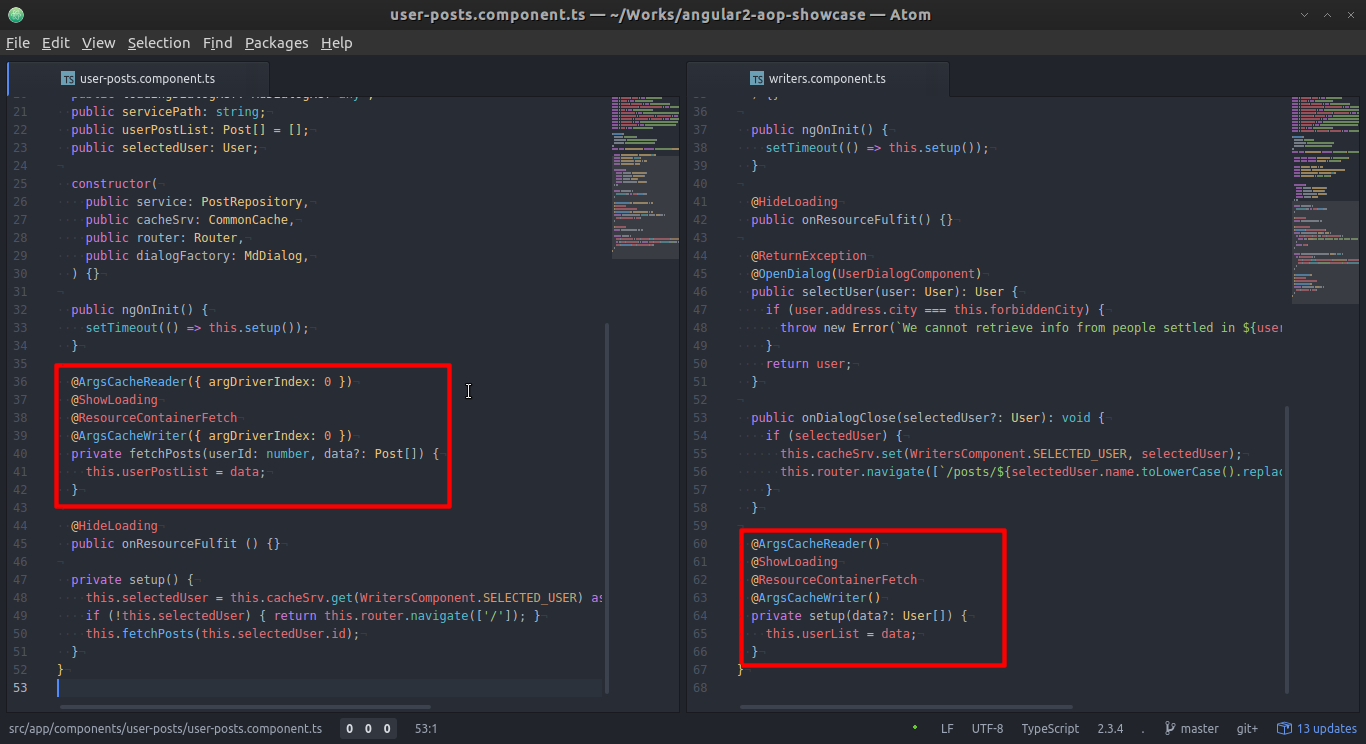This screenshot has width=1366, height=744.
Task: Click the 53:1 cursor position indicator
Action: coord(425,729)
